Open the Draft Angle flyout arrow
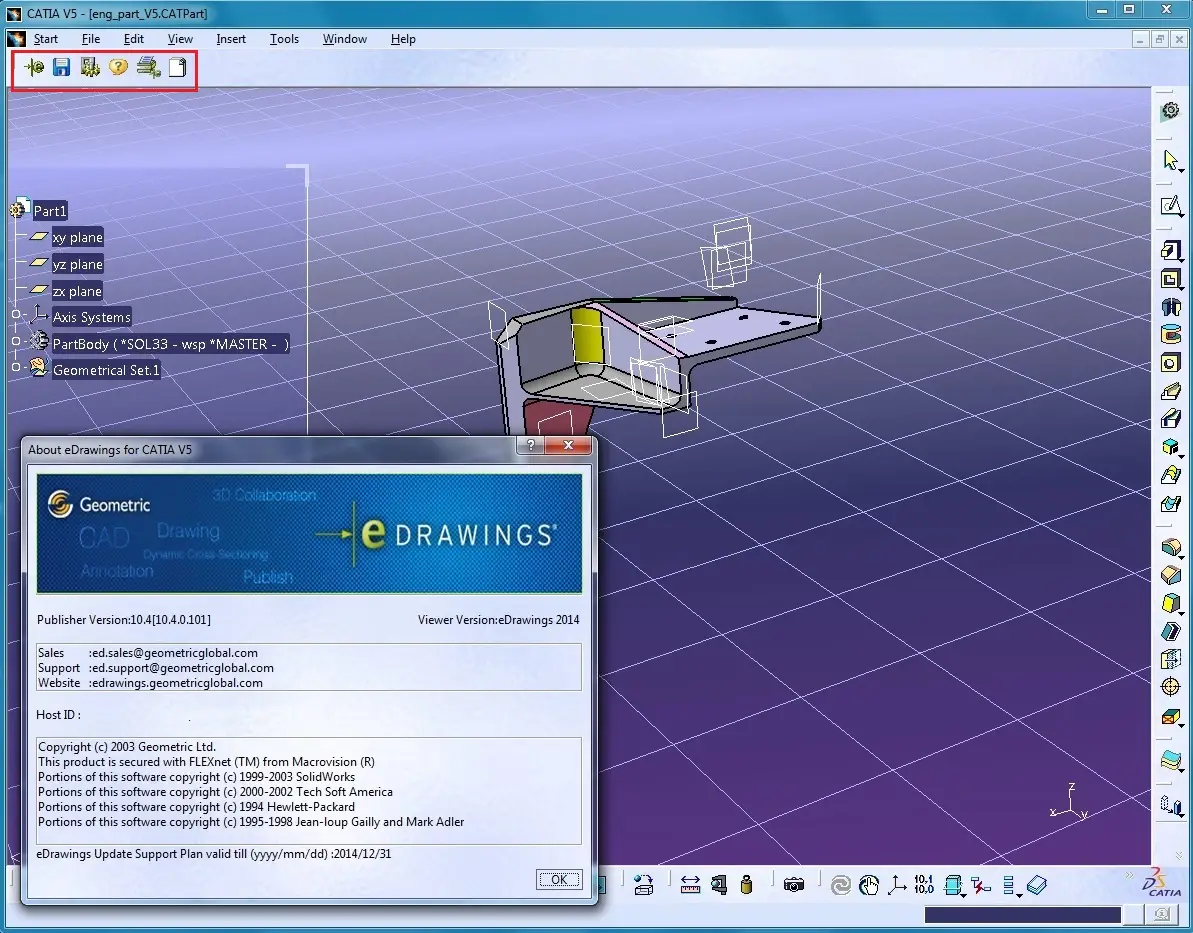This screenshot has width=1193, height=933. [1181, 613]
